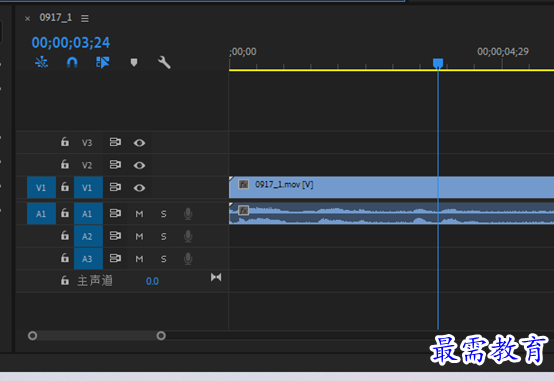Toggle sync lock for track V3
Image resolution: width=554 pixels, height=381 pixels.
[x=115, y=142]
